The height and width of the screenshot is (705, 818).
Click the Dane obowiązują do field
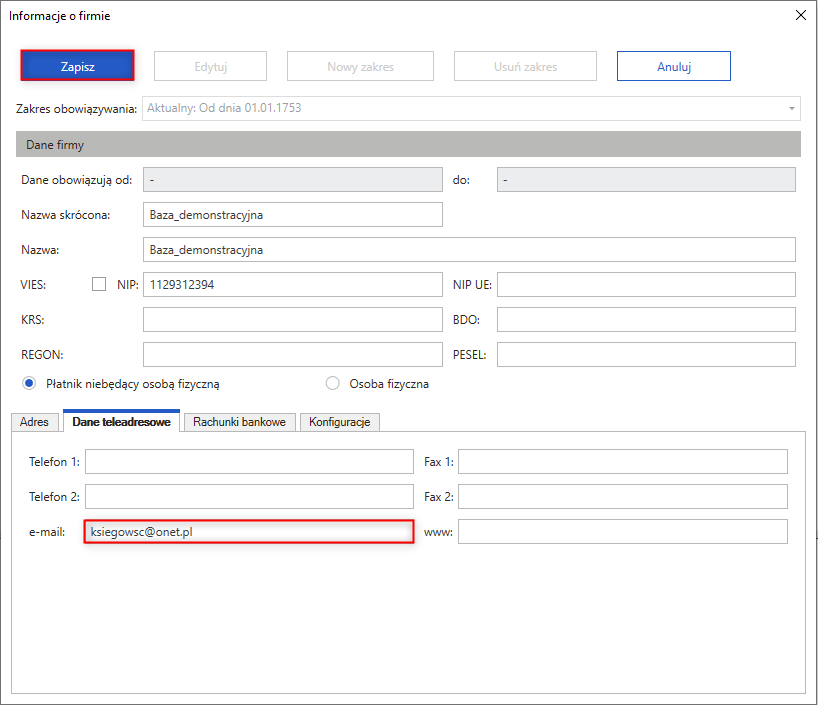click(646, 180)
